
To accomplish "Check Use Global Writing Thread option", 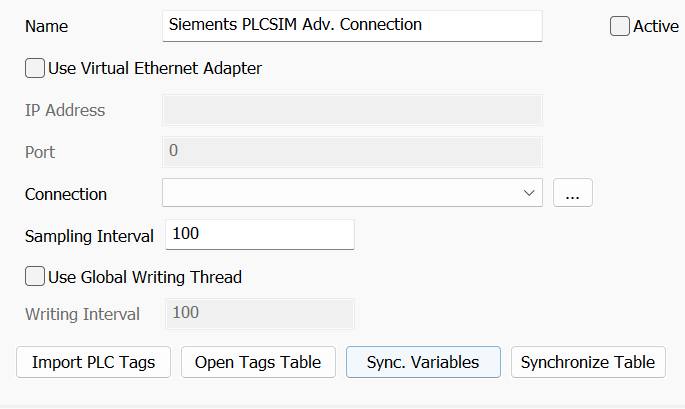I will (x=35, y=277).
